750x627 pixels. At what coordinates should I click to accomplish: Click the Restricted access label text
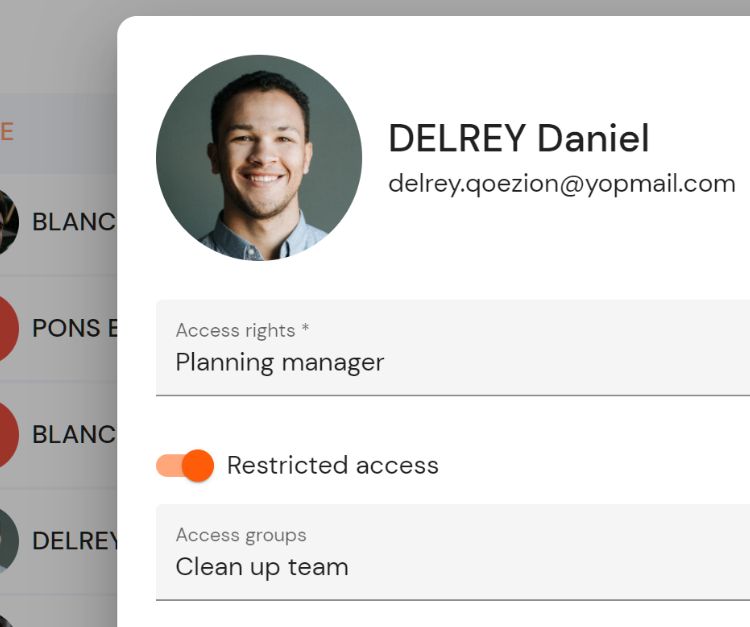[x=333, y=465]
